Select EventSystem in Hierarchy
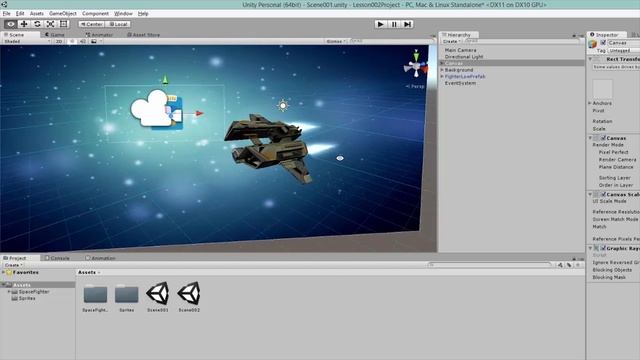Screen dimensions: 640x360 pyautogui.click(x=460, y=83)
